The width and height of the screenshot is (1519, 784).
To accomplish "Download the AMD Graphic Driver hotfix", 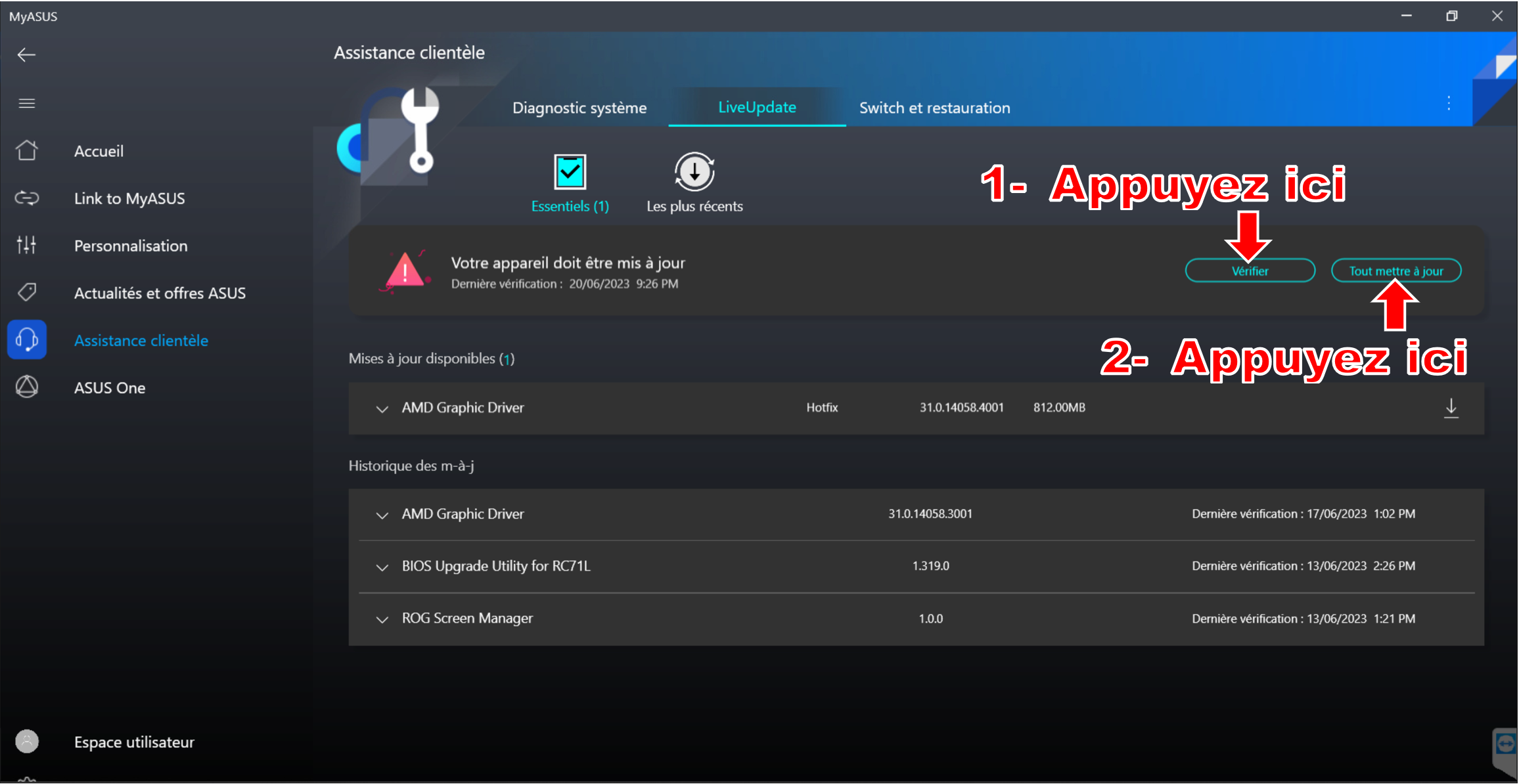I will [x=1451, y=408].
